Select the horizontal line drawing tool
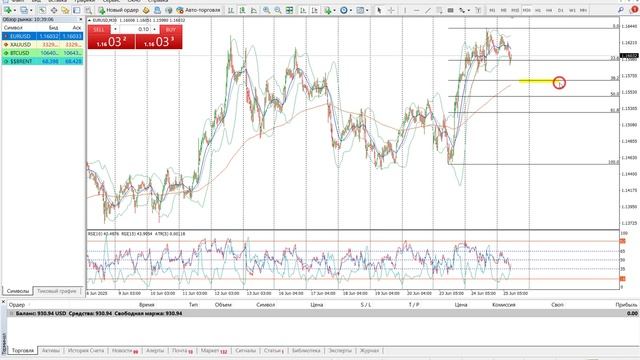This screenshot has height=360, width=640. click(x=416, y=10)
